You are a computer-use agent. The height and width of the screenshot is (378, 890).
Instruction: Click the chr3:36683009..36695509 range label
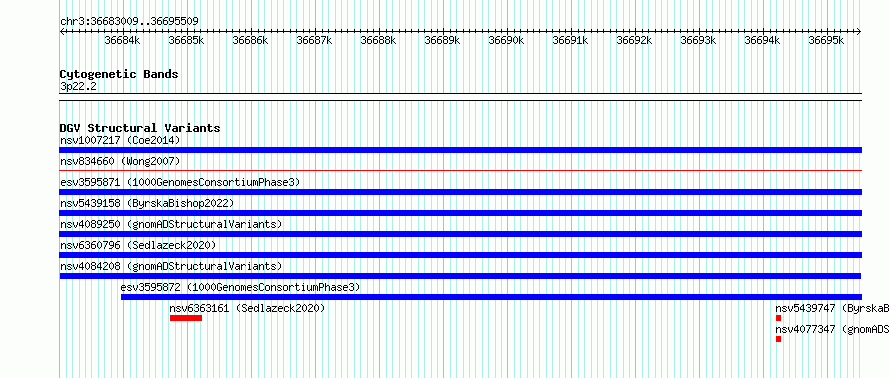(x=129, y=22)
